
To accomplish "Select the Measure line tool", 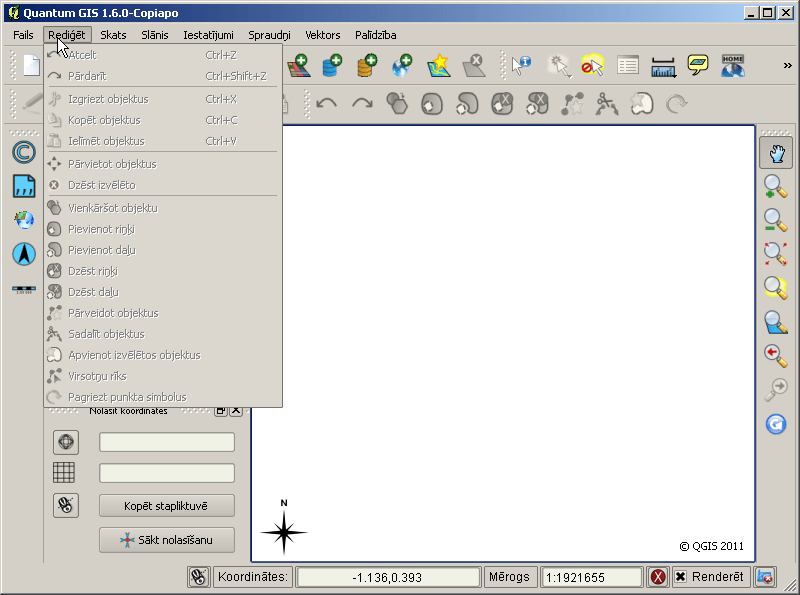I will pyautogui.click(x=663, y=67).
